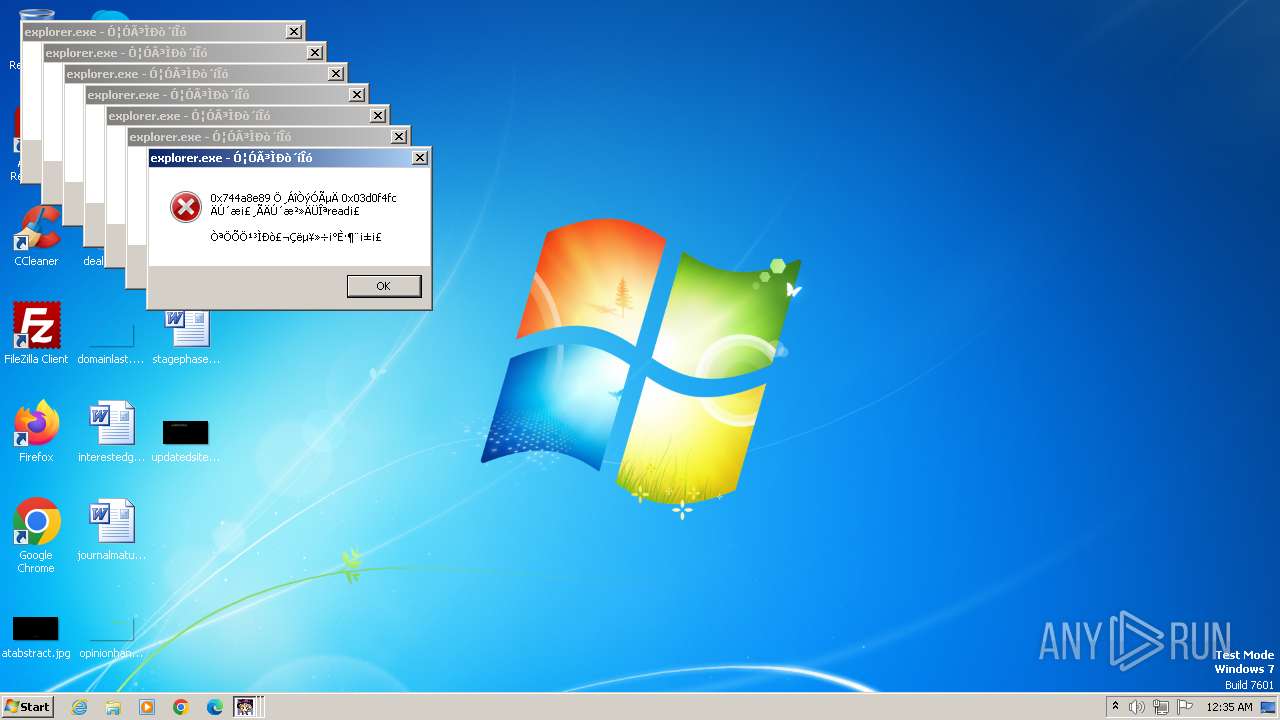This screenshot has width=1280, height=720.
Task: Open the Action Center flag icon
Action: pyautogui.click(x=1185, y=707)
